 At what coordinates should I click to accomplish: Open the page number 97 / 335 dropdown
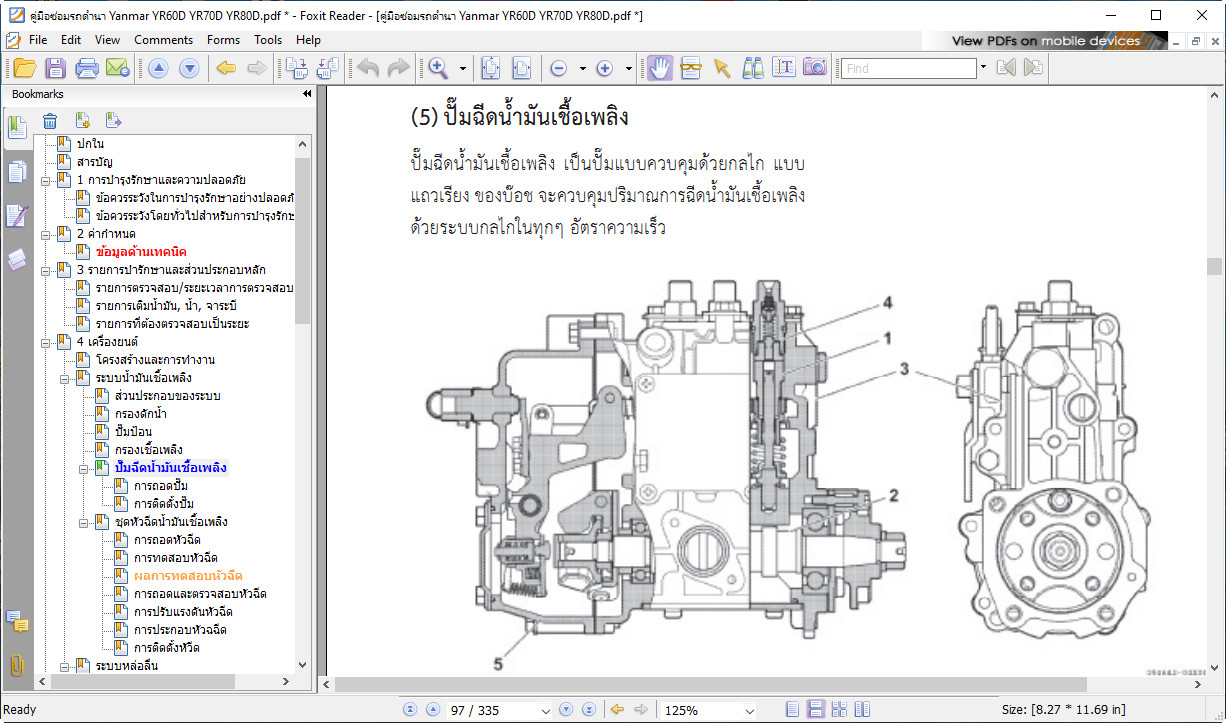pyautogui.click(x=545, y=710)
